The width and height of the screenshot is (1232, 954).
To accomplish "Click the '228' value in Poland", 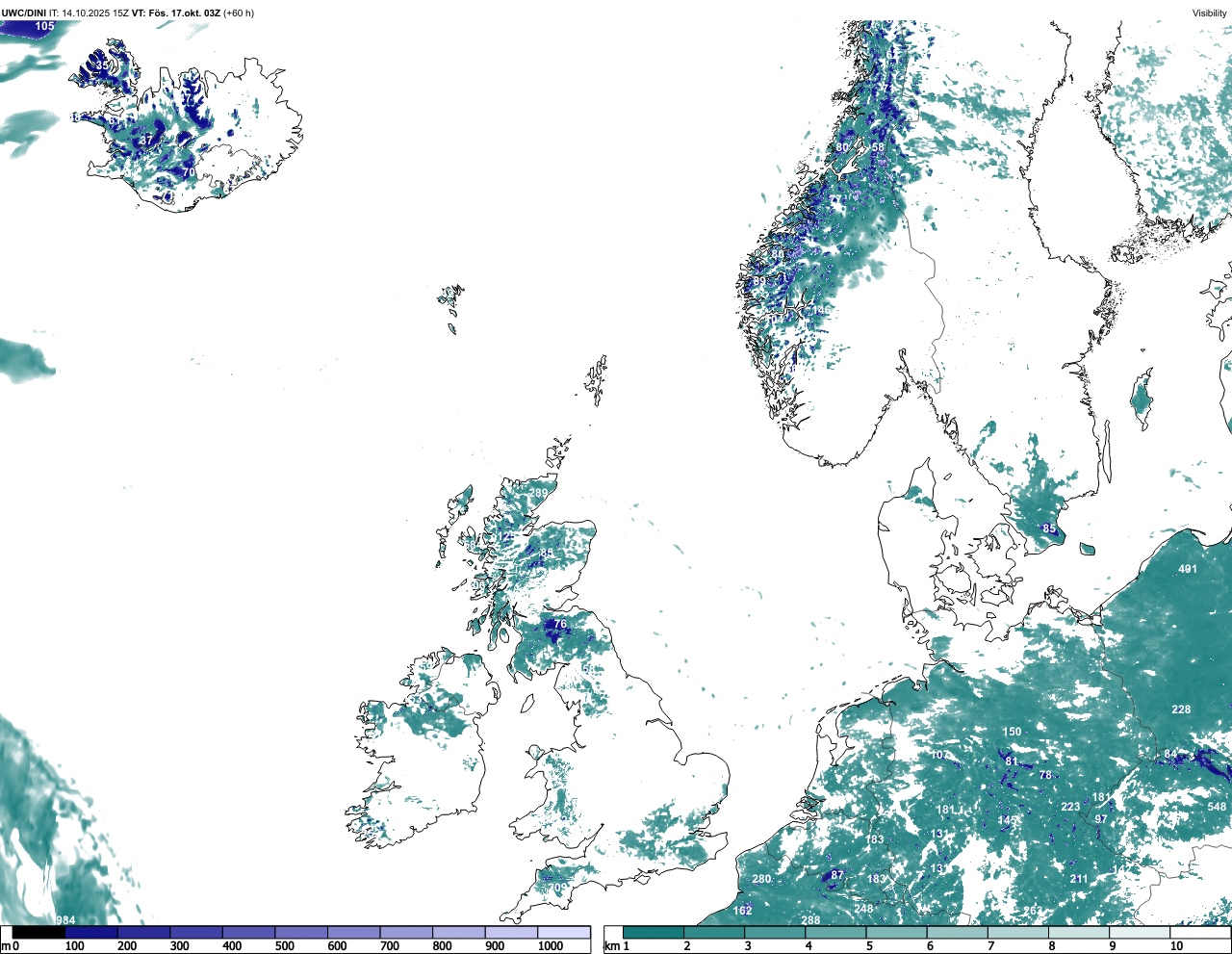I will point(1181,709).
